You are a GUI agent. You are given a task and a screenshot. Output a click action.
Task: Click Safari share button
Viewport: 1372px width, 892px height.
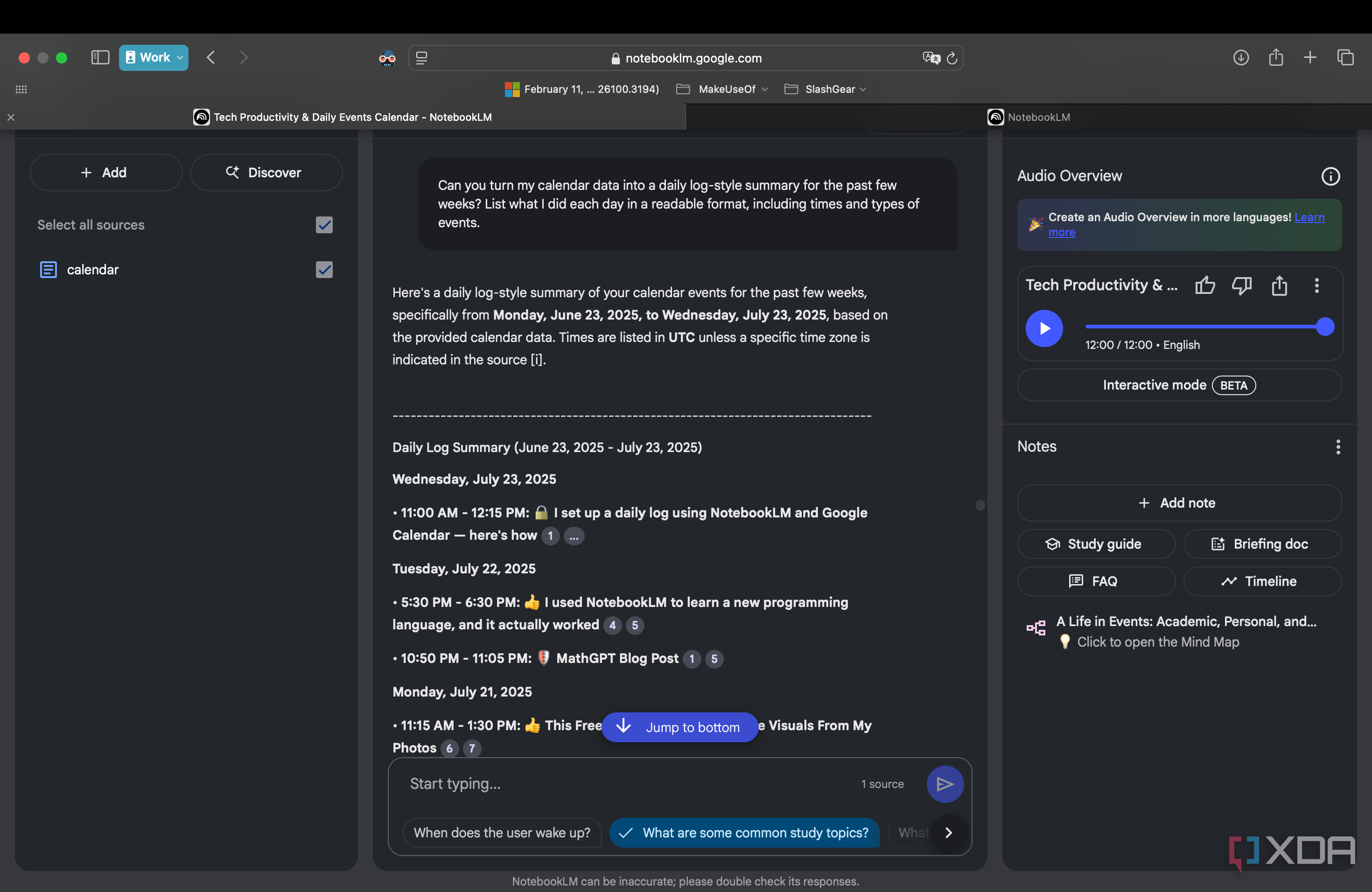click(x=1276, y=58)
